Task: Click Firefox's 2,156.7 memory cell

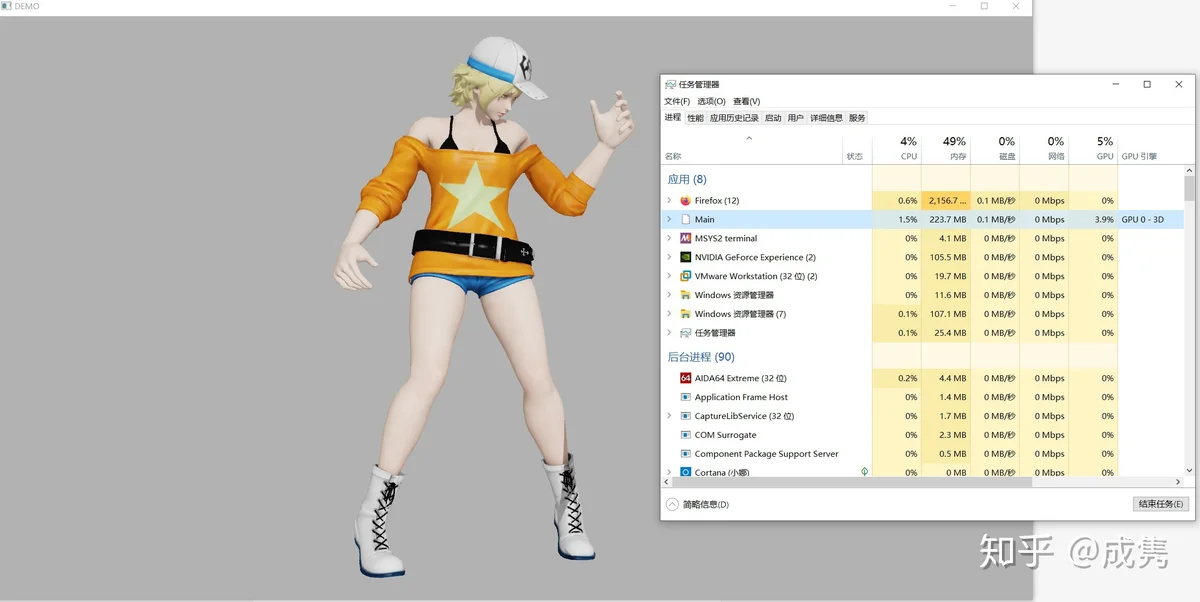Action: tap(946, 200)
